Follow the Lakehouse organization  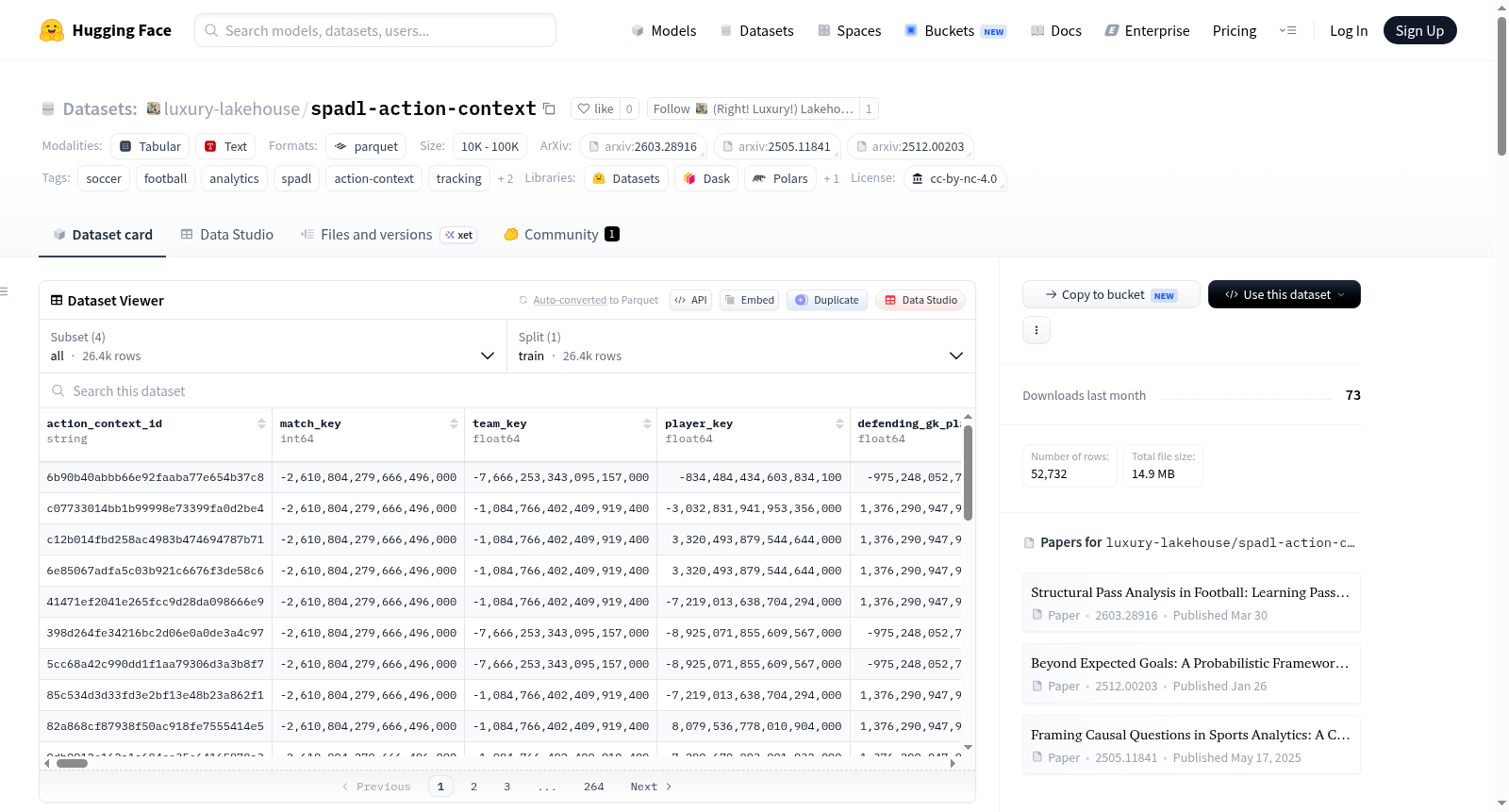click(753, 108)
